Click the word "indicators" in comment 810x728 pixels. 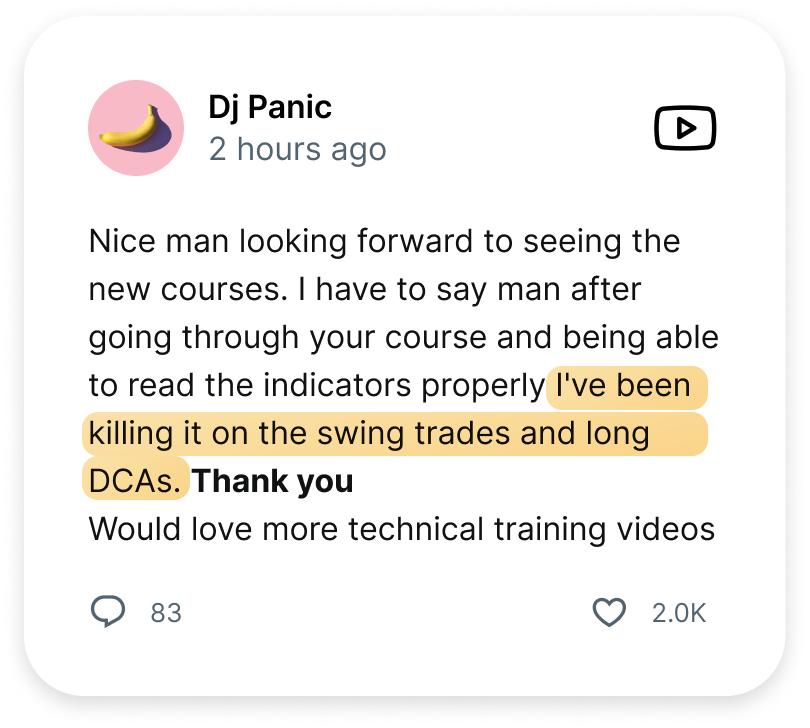(337, 386)
